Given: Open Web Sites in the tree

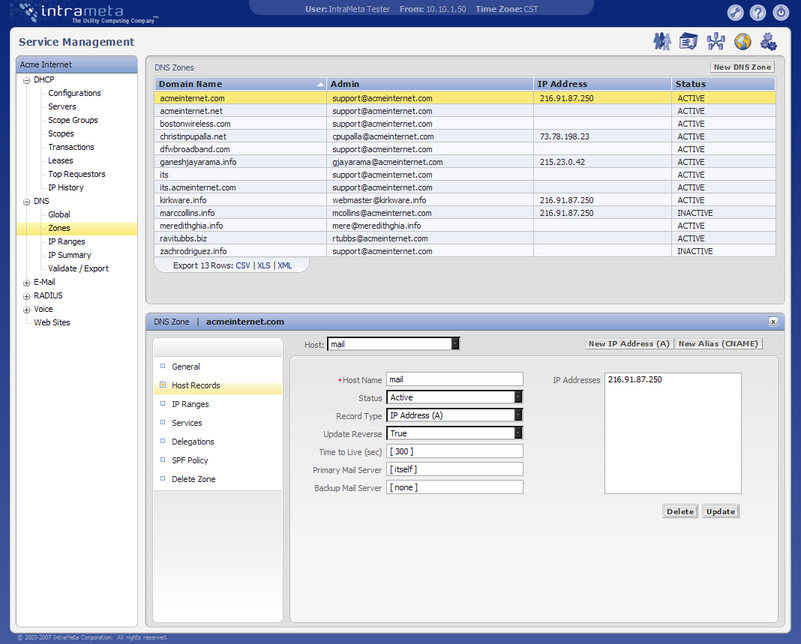Looking at the screenshot, I should (52, 323).
